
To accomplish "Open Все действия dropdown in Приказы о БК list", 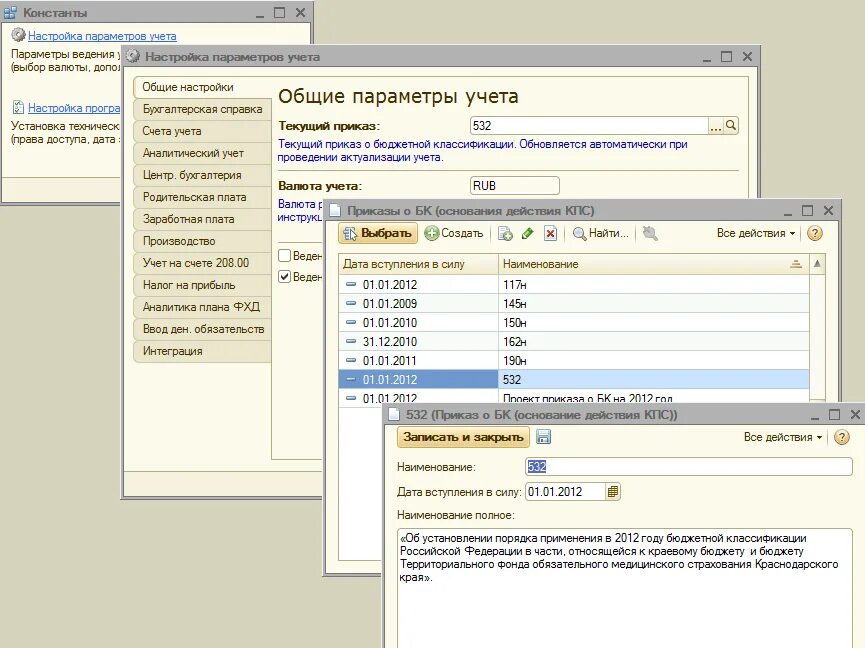I will click(756, 233).
